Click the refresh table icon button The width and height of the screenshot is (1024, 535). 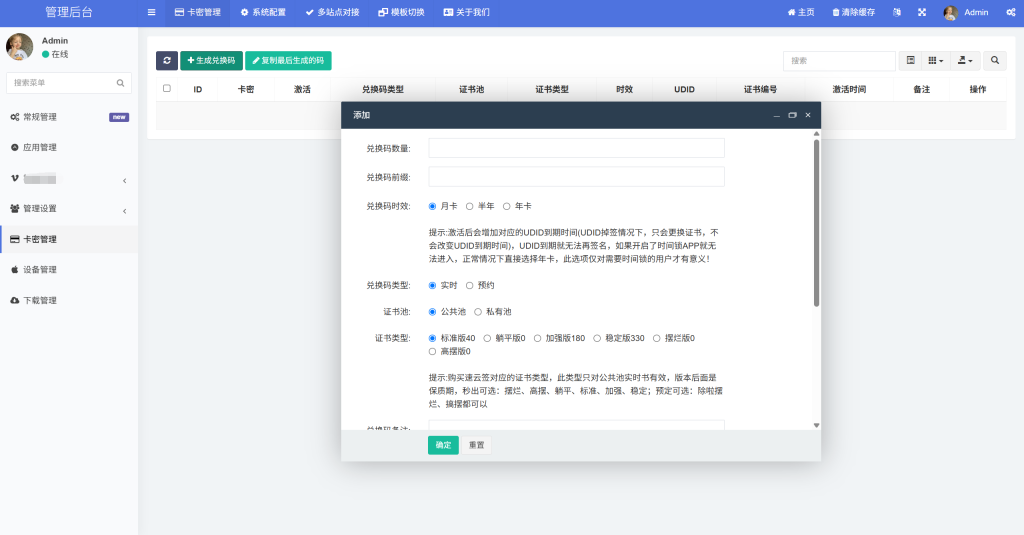pyautogui.click(x=167, y=61)
